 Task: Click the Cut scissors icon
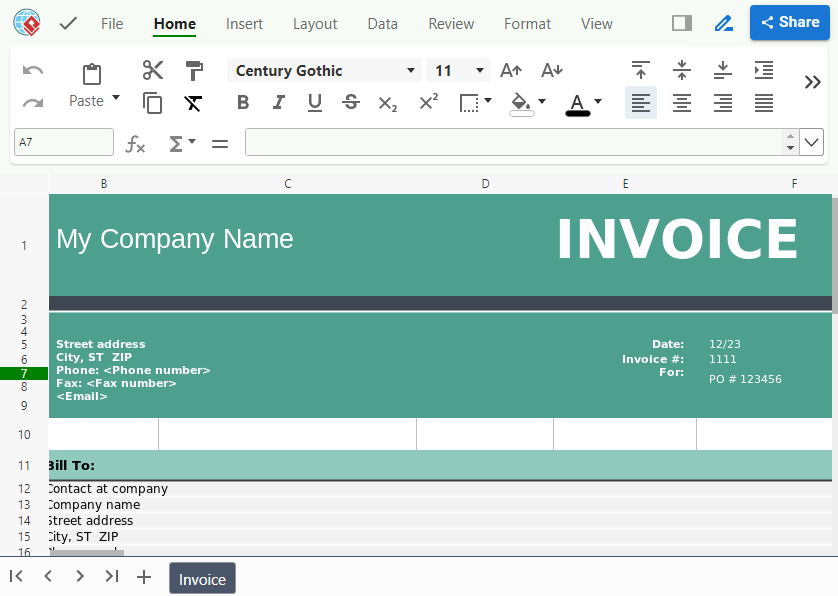coord(152,70)
